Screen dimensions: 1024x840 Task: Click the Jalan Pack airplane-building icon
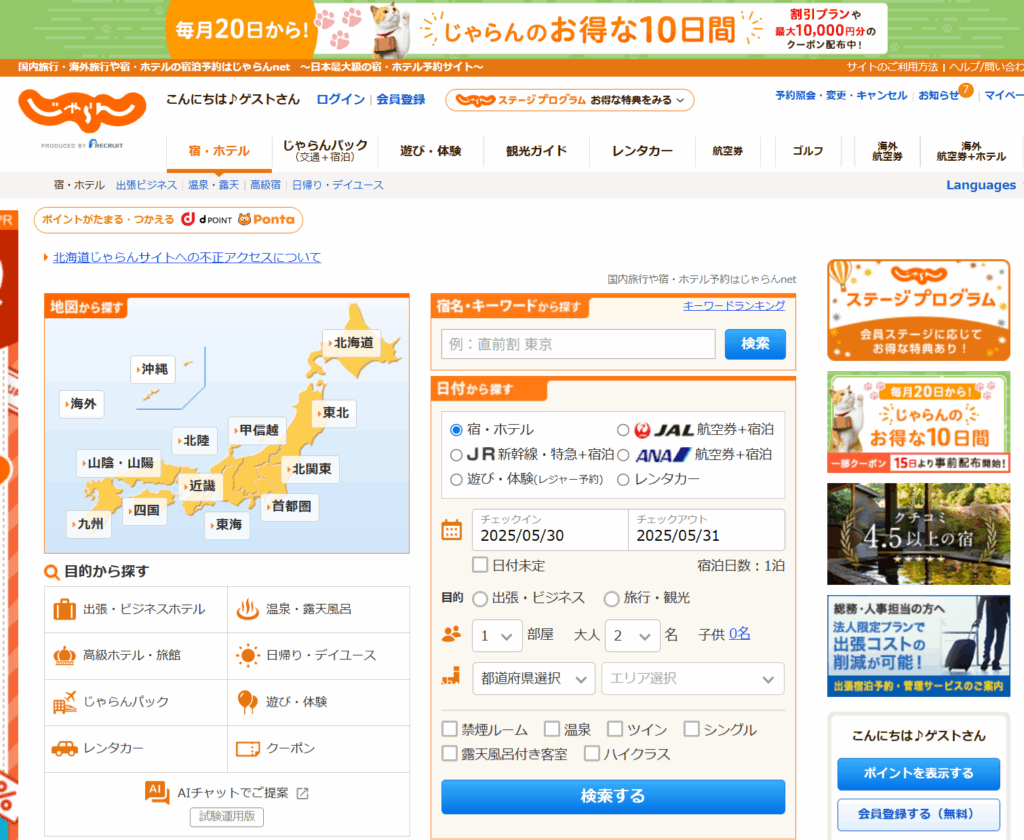64,702
